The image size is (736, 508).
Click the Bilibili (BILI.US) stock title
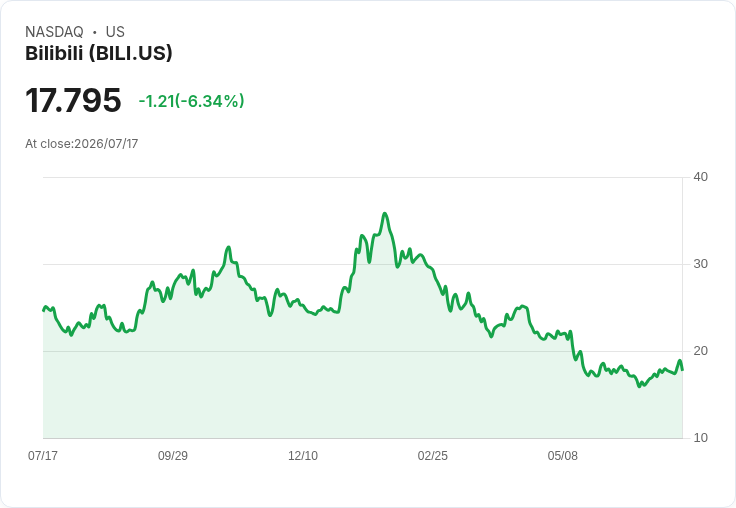(99, 53)
